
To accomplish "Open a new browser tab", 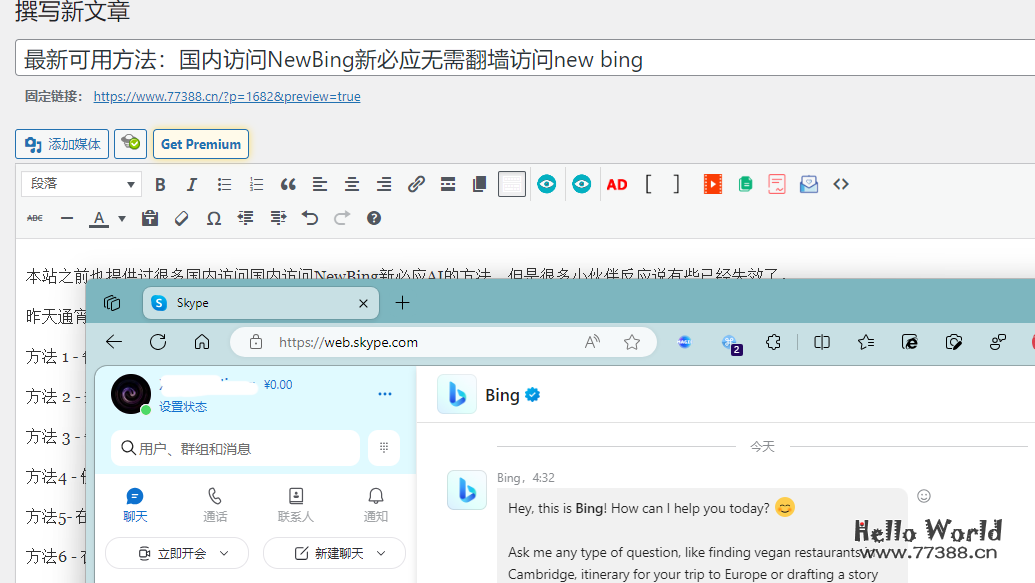I will pos(402,302).
